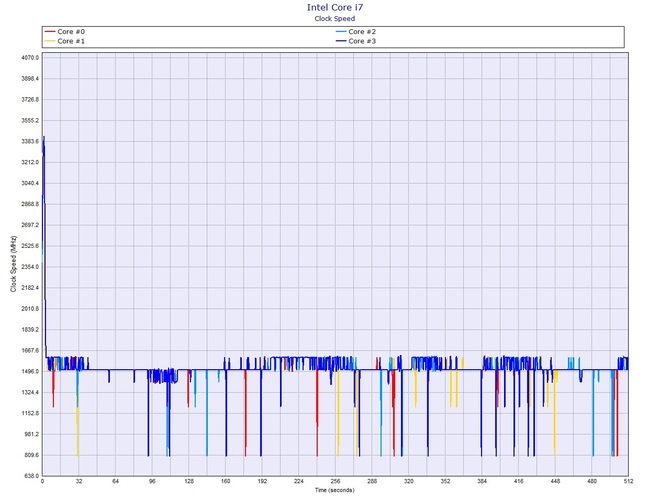The height and width of the screenshot is (502, 670).
Task: Click the Core #3 legend entry
Action: [x=356, y=41]
